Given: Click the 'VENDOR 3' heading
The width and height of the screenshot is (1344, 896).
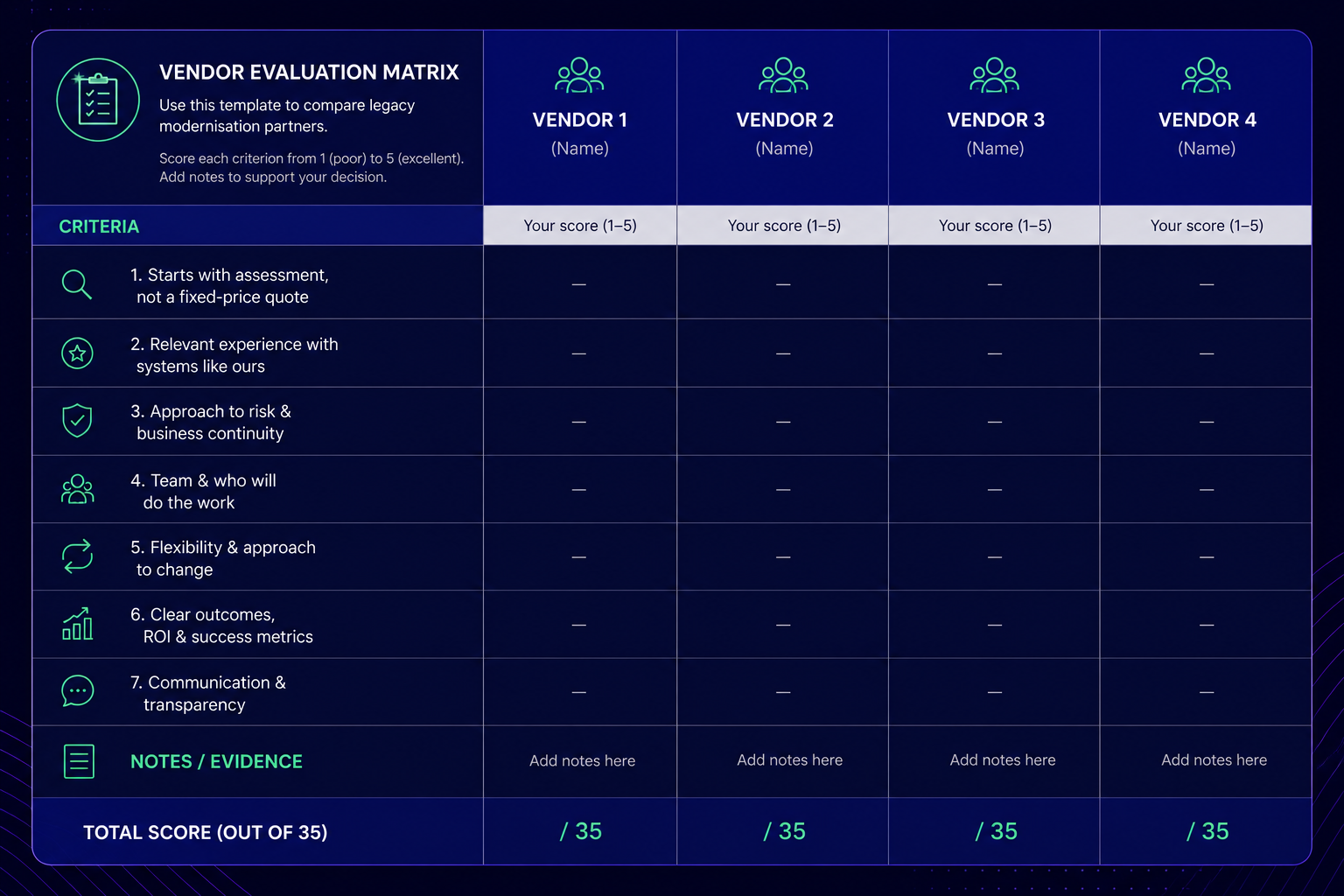Looking at the screenshot, I should click(996, 120).
